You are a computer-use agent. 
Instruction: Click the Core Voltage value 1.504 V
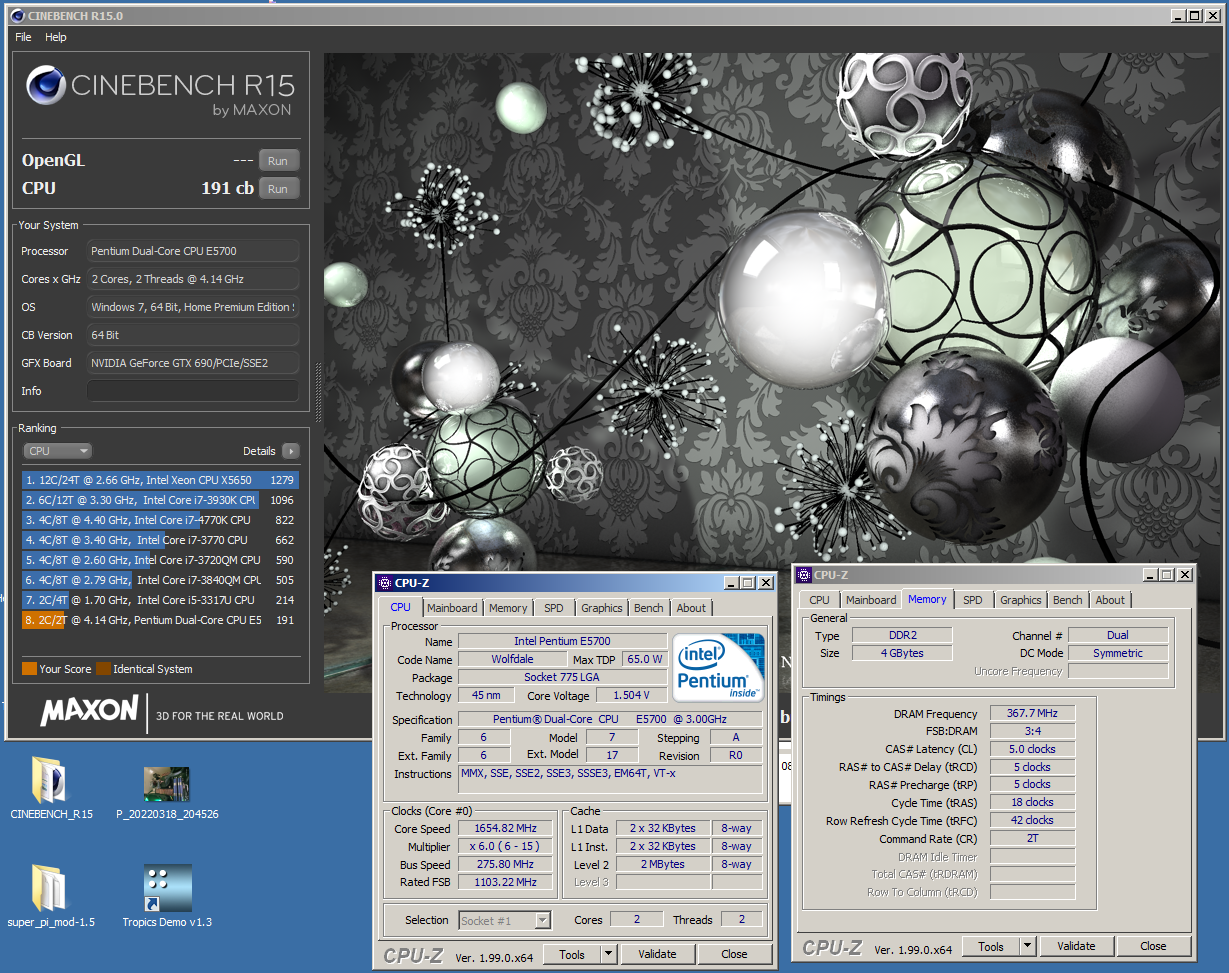[x=632, y=696]
